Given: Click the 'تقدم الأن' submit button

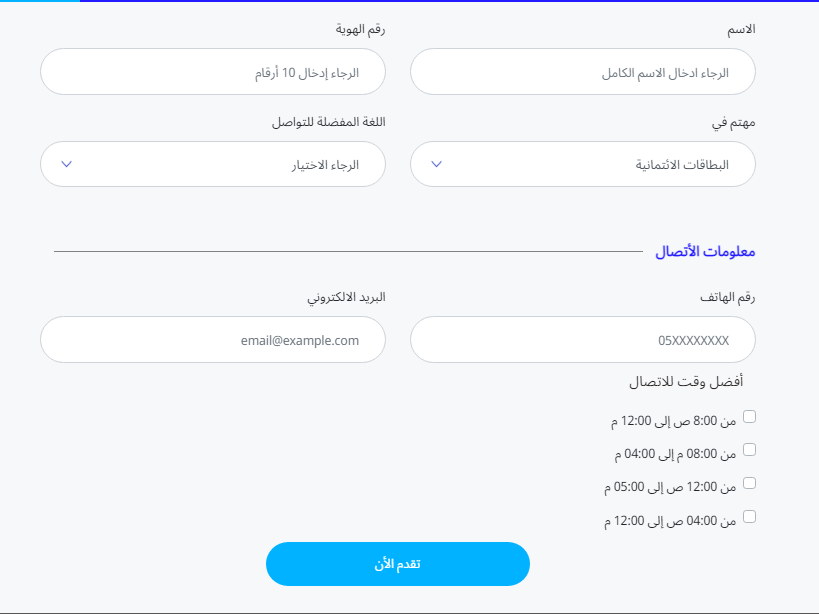Looking at the screenshot, I should [x=398, y=564].
